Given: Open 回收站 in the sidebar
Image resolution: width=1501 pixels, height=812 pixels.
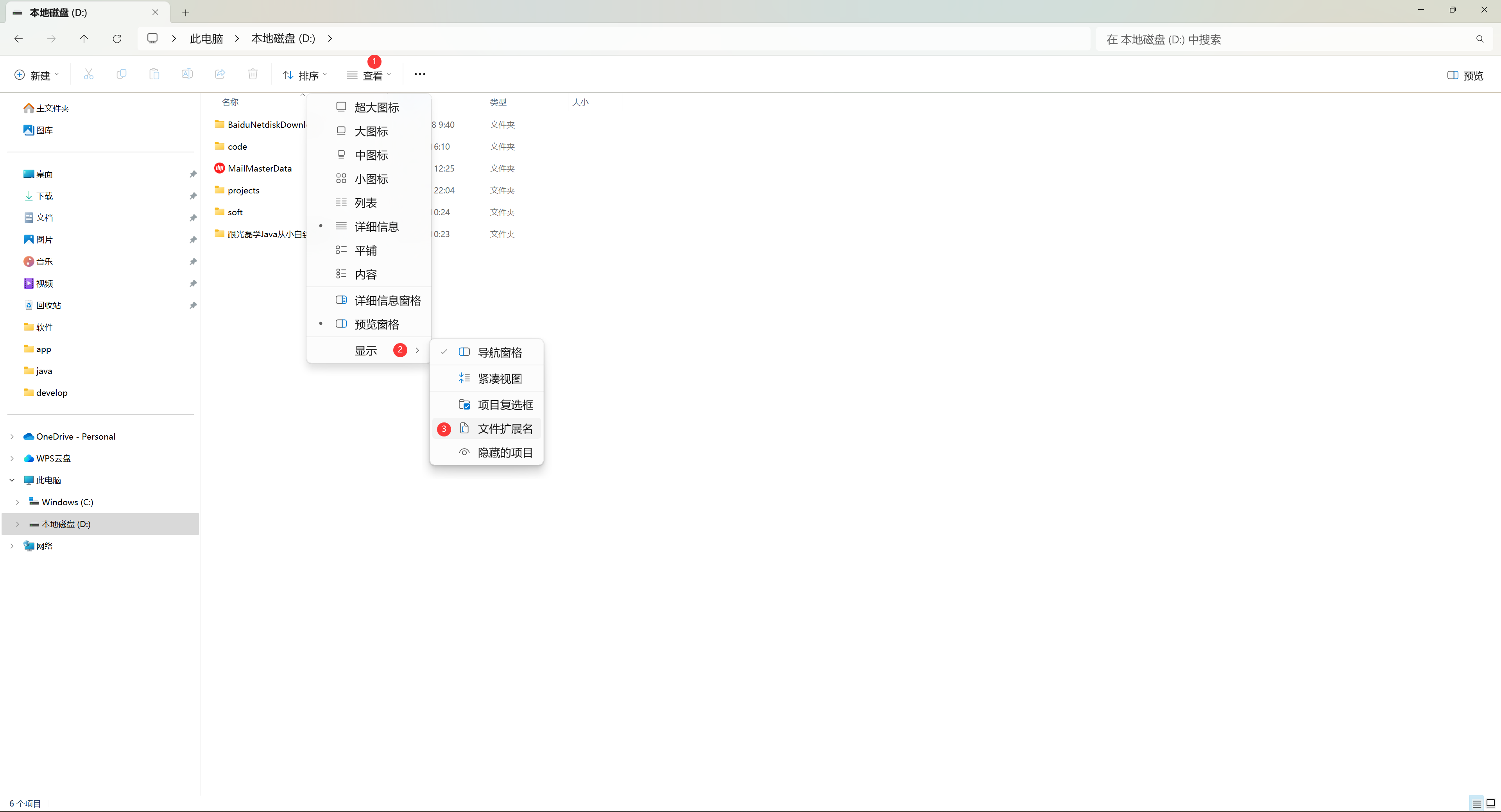Looking at the screenshot, I should pos(43,305).
